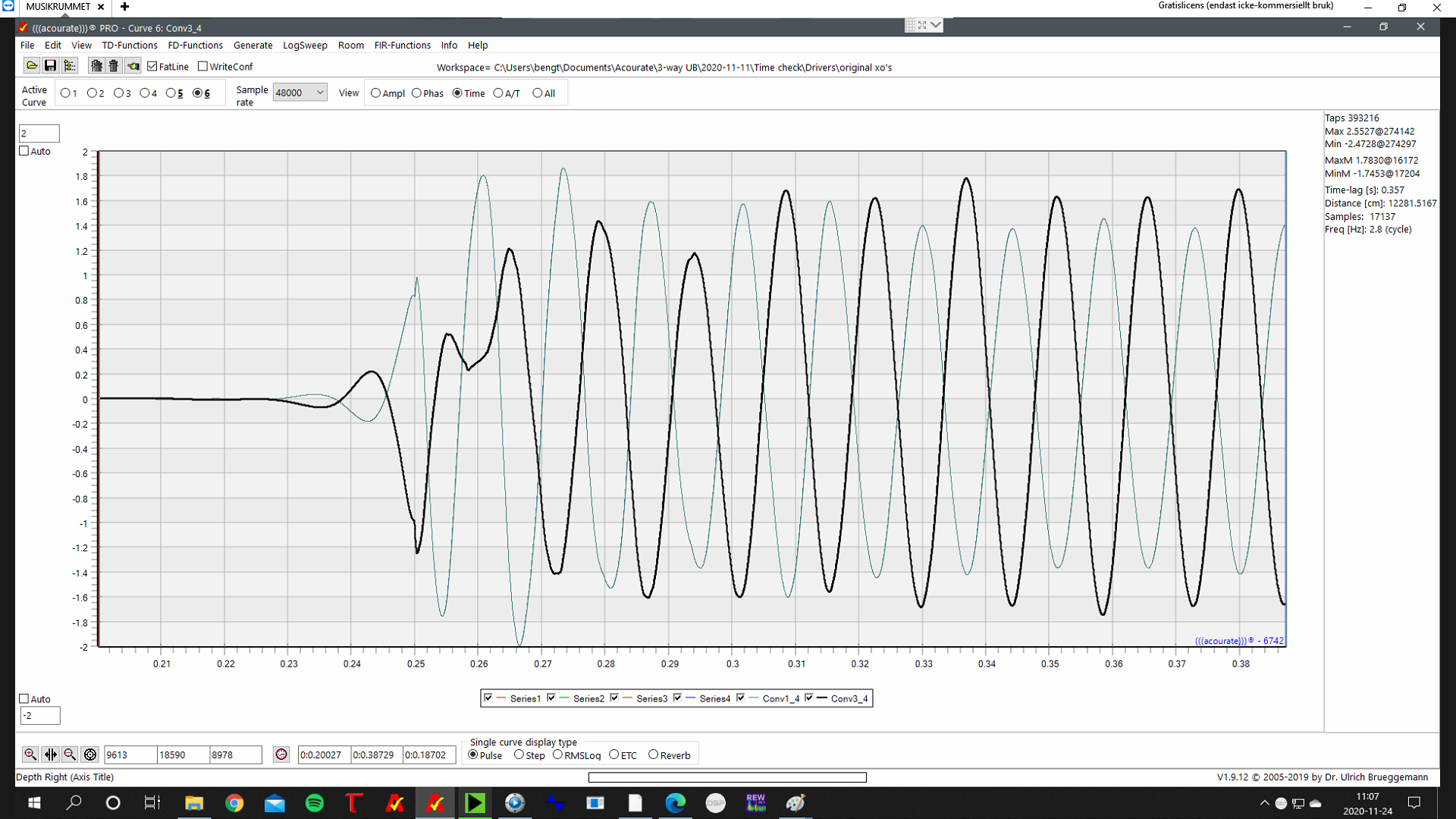
Task: Open the FD-Functions menu
Action: click(195, 45)
